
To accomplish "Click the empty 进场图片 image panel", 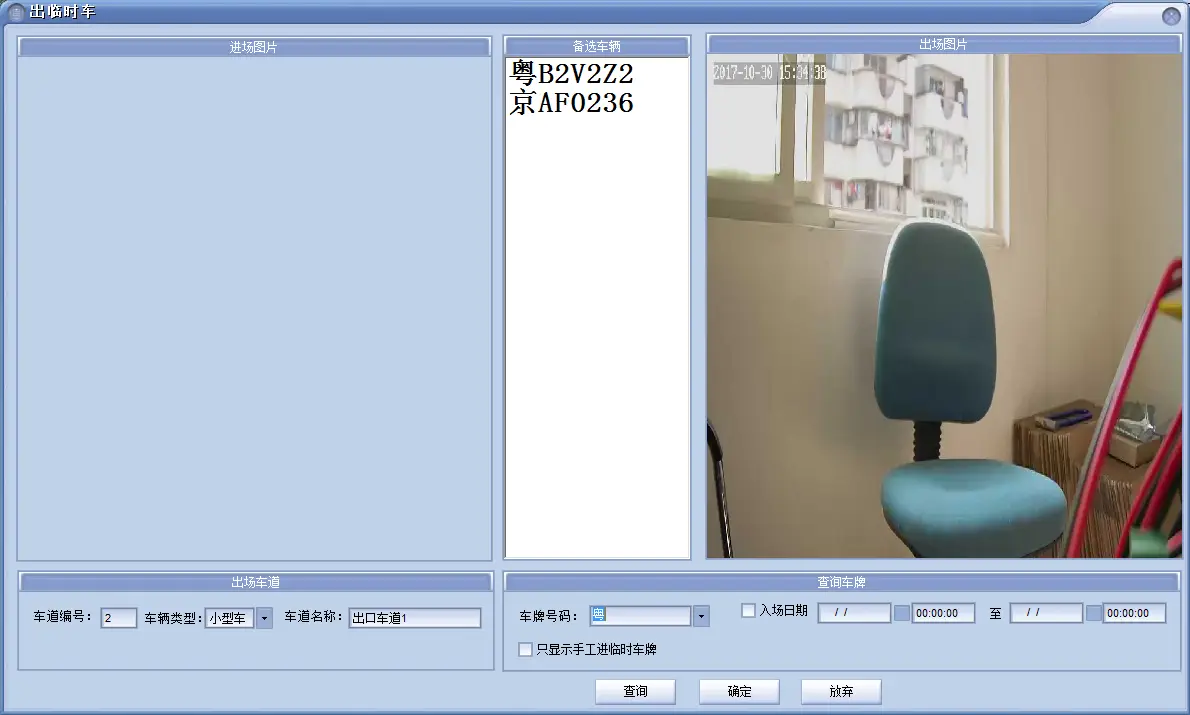I will [254, 305].
